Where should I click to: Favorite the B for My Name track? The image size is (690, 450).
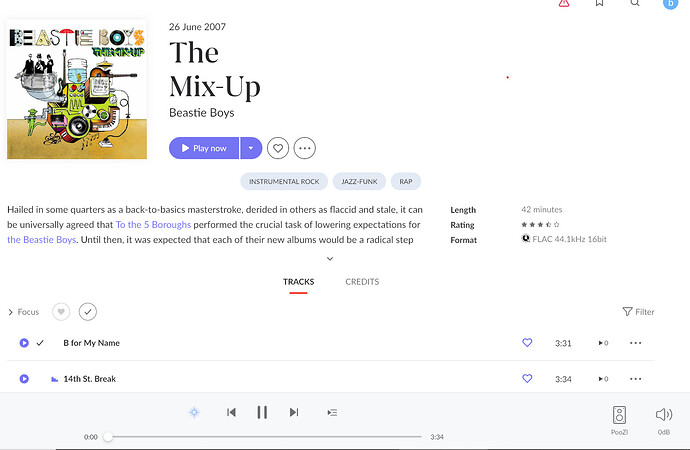click(x=527, y=343)
